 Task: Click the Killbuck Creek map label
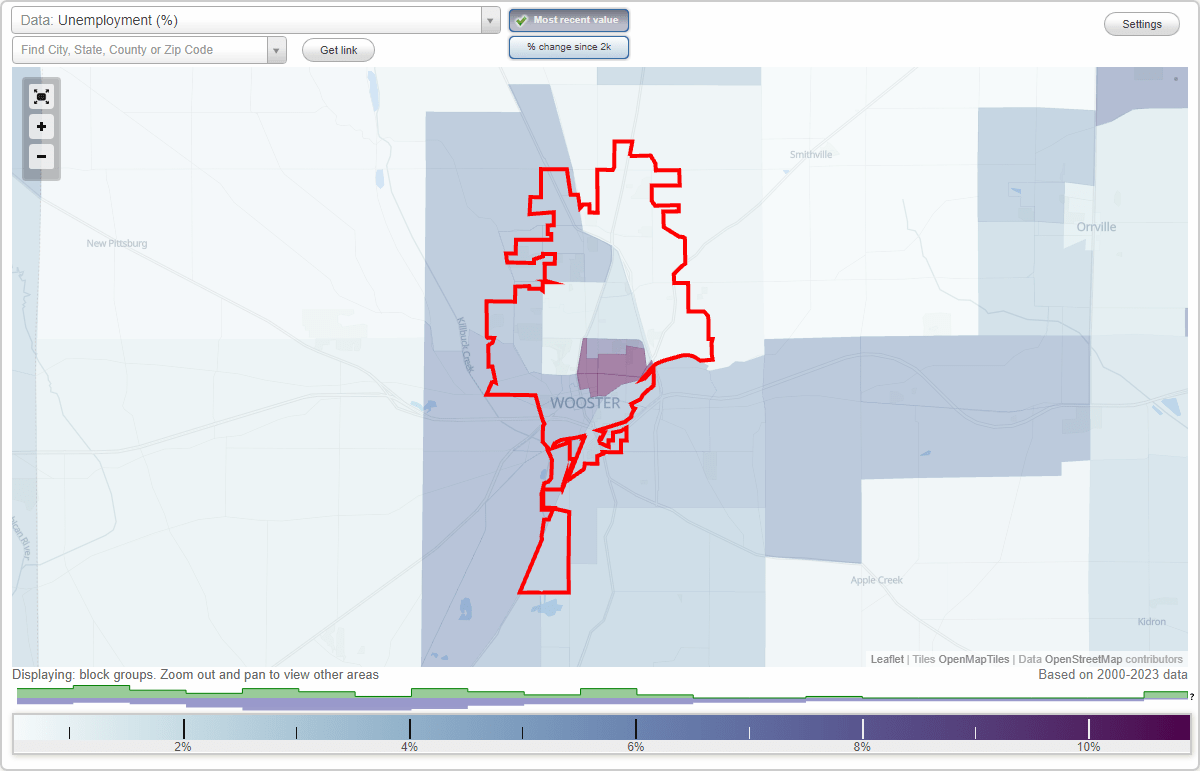[x=465, y=345]
